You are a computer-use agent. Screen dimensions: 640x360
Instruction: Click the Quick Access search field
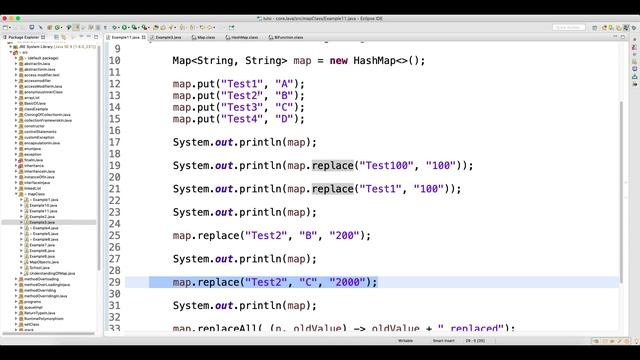(569, 27)
